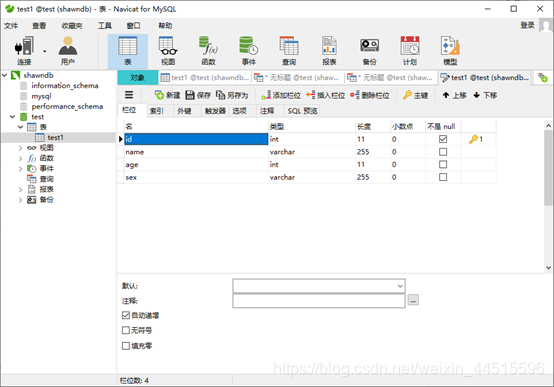
Task: Open the 用户 (User) toolbar icon
Action: [67, 51]
